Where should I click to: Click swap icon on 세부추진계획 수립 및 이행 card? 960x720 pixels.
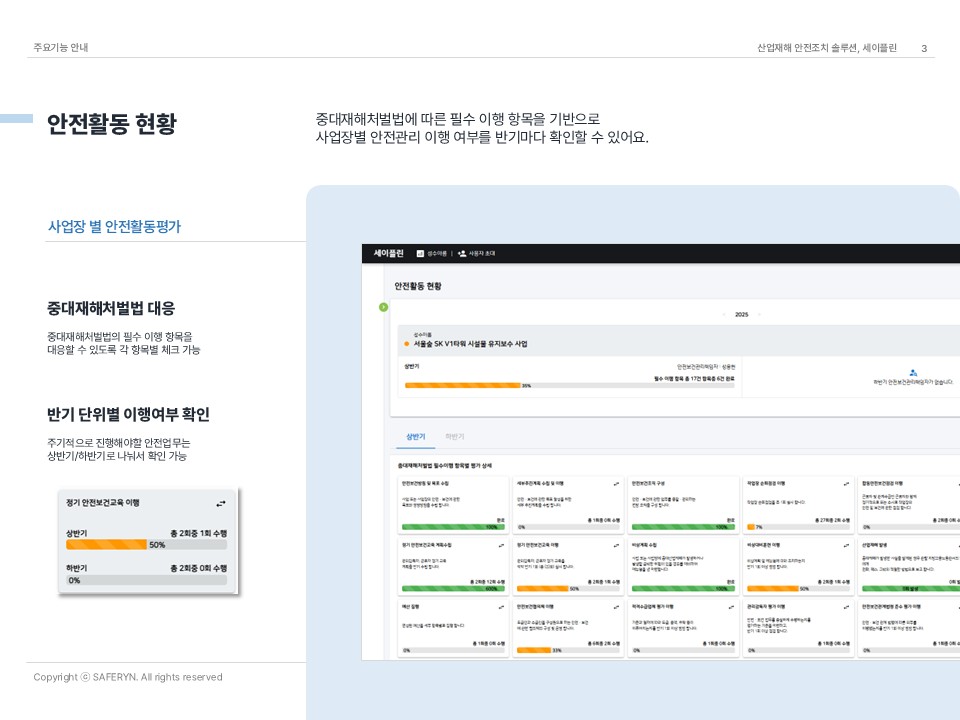coord(617,483)
